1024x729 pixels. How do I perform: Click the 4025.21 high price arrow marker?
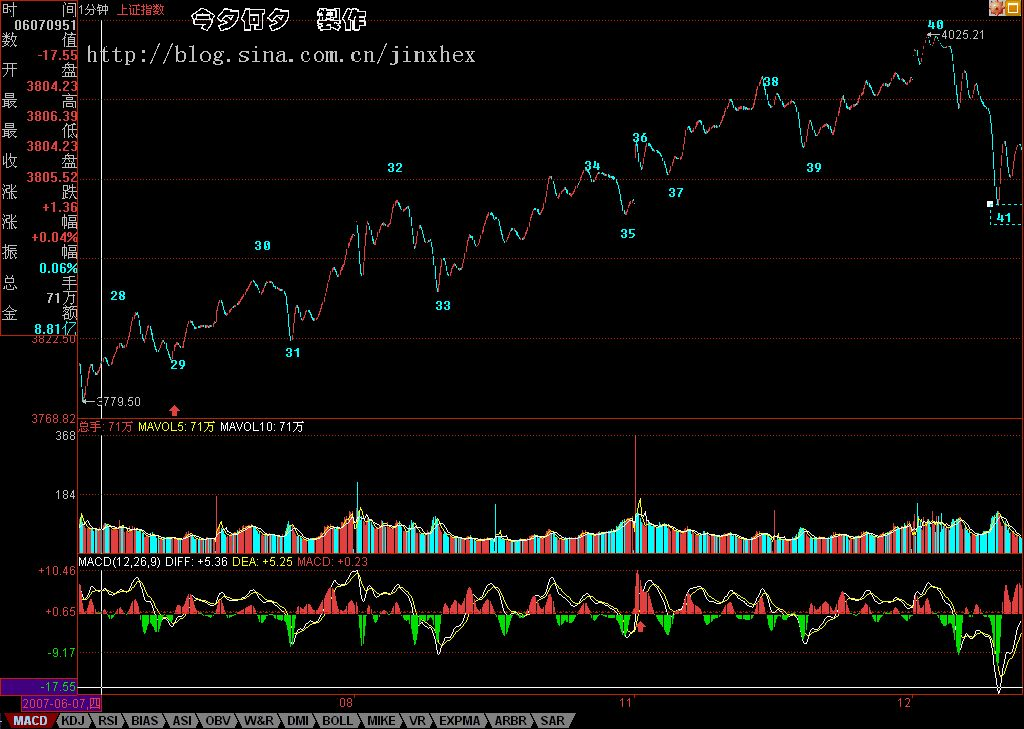(x=932, y=35)
